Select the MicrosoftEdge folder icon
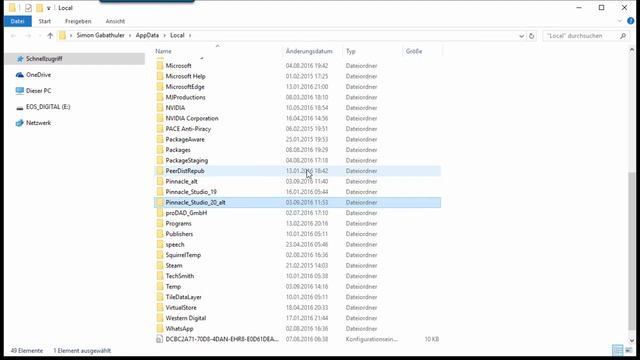 click(x=160, y=87)
